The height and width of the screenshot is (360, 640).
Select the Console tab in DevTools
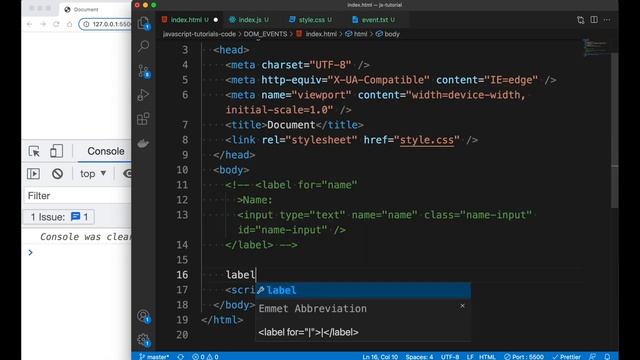[106, 151]
